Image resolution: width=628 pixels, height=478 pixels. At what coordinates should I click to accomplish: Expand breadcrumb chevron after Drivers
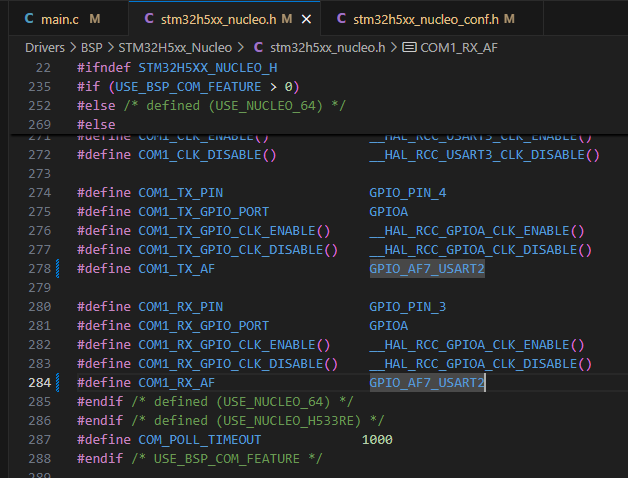(73, 48)
